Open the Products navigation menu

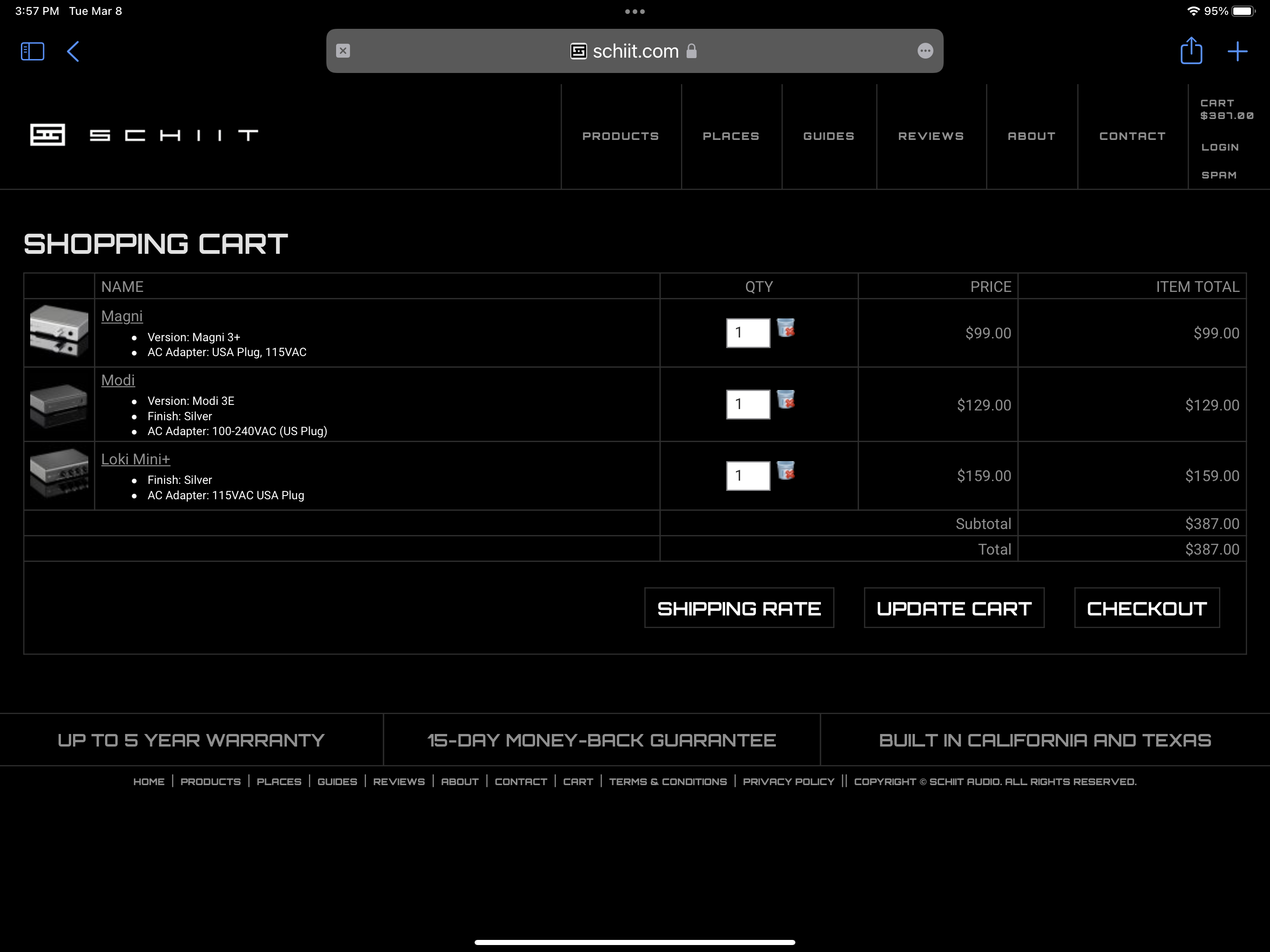coord(620,136)
